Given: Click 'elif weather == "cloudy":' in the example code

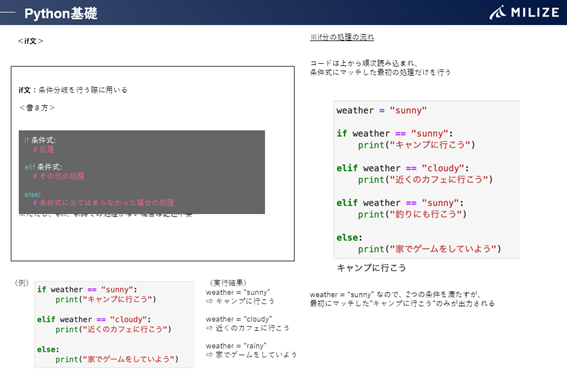Looking at the screenshot, I should (94, 319).
